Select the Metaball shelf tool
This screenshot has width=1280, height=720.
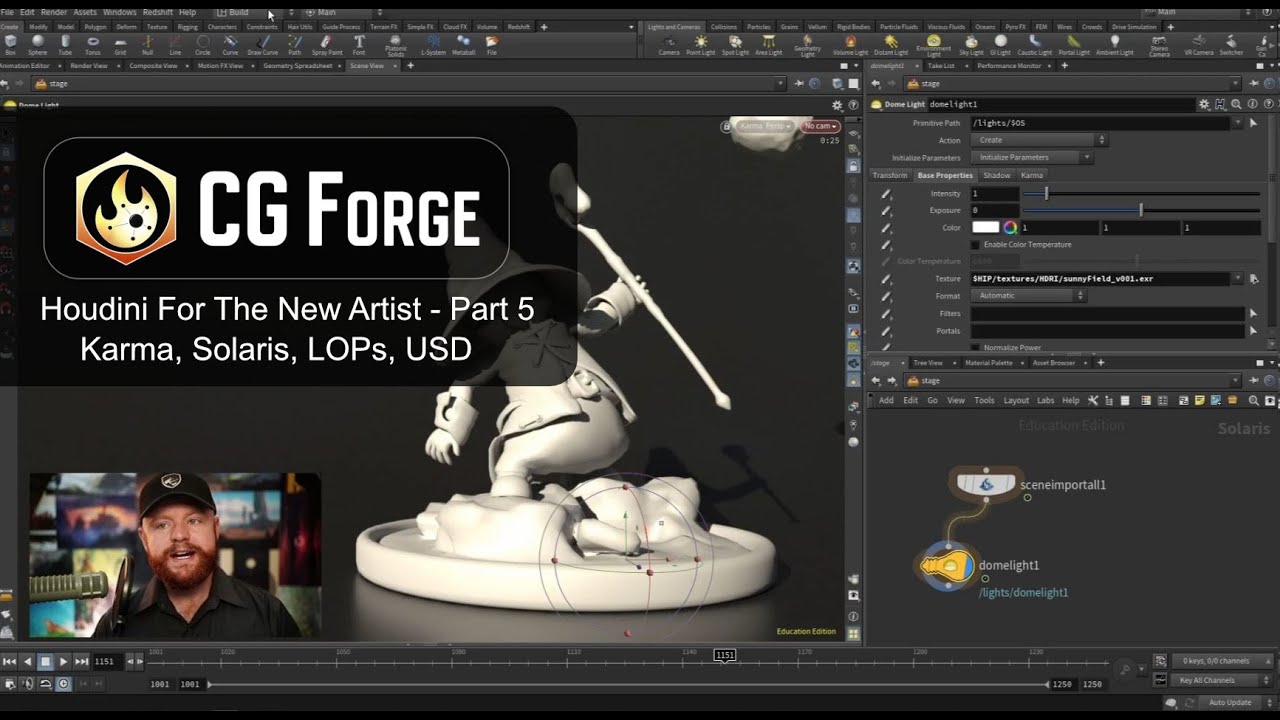coord(464,44)
